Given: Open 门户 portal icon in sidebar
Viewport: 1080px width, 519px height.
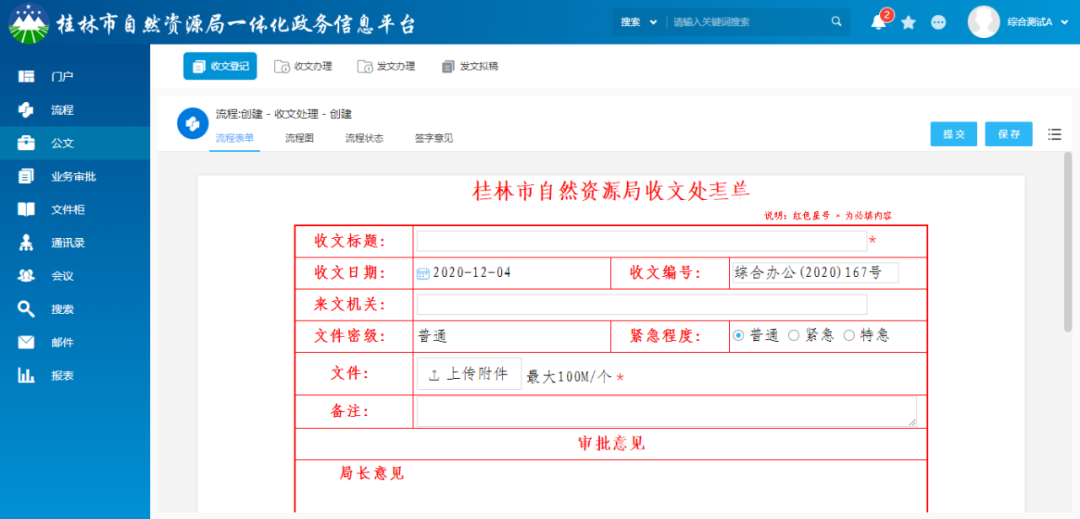Looking at the screenshot, I should (x=26, y=76).
